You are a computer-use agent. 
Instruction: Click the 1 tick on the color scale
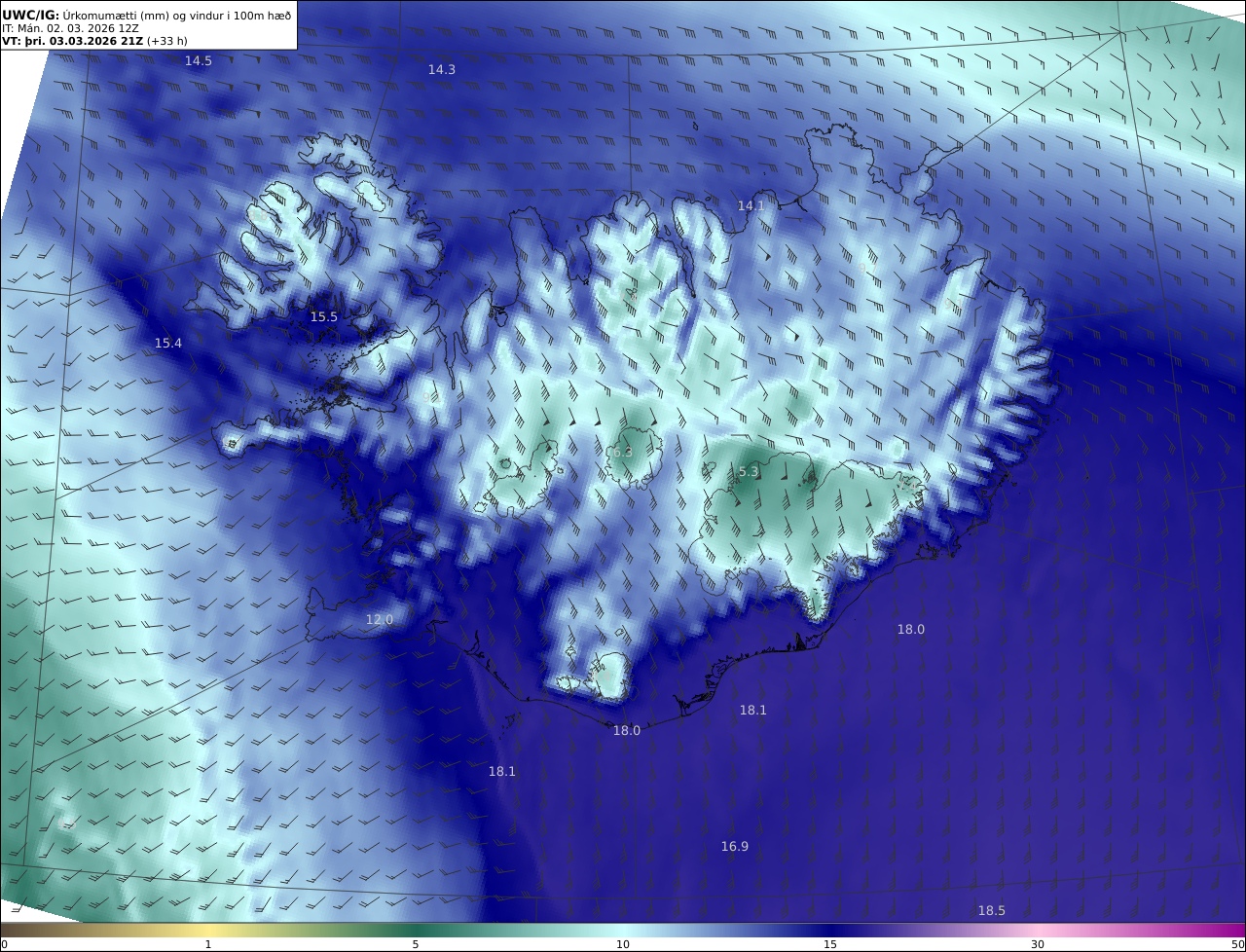click(x=208, y=944)
